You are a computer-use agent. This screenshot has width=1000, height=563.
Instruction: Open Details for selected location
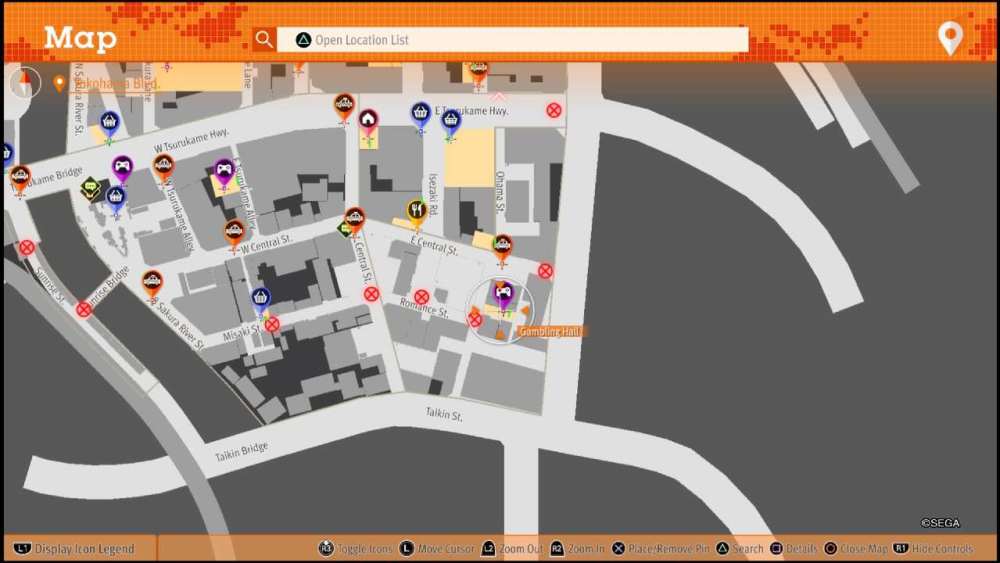point(792,549)
